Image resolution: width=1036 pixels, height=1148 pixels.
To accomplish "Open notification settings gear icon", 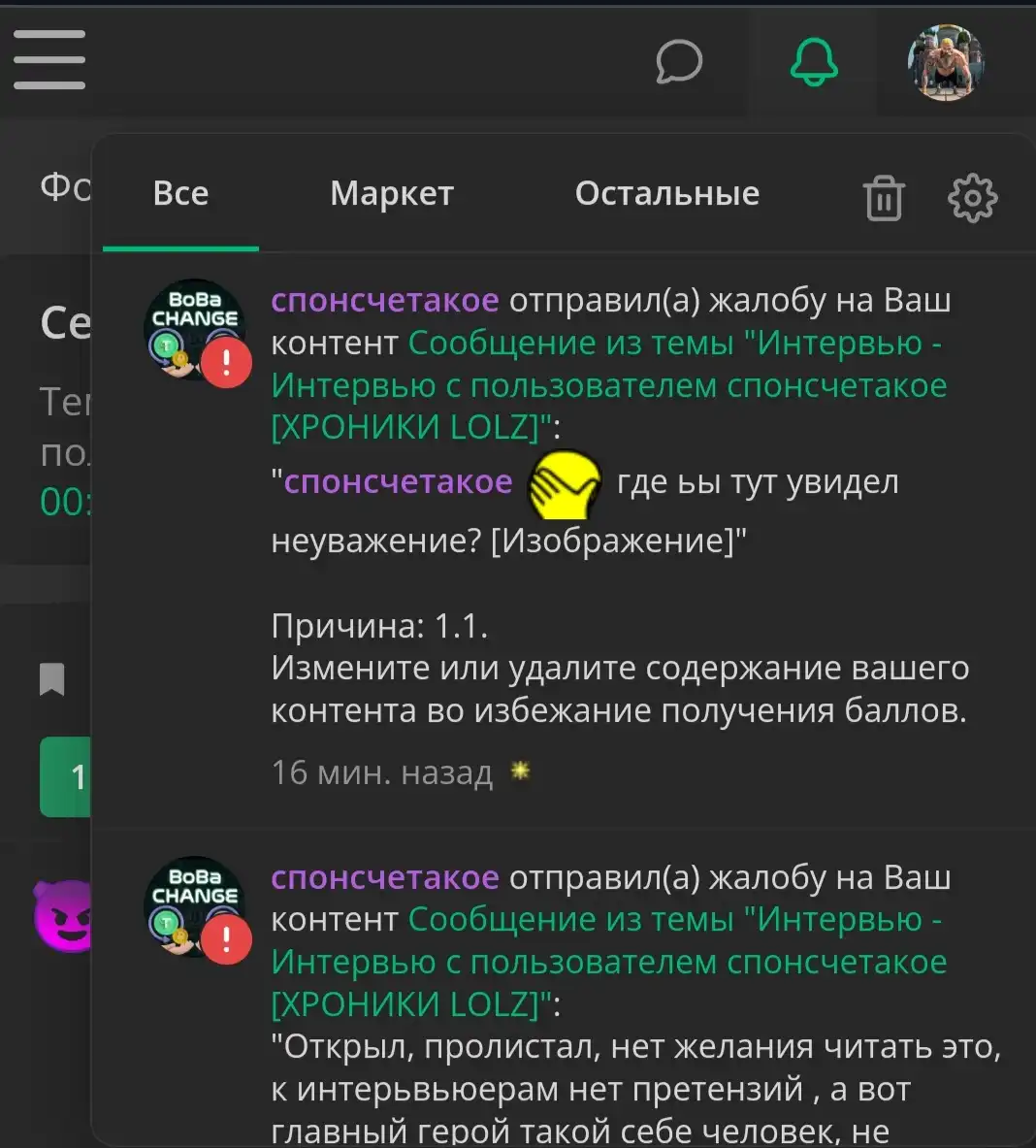I will click(972, 198).
